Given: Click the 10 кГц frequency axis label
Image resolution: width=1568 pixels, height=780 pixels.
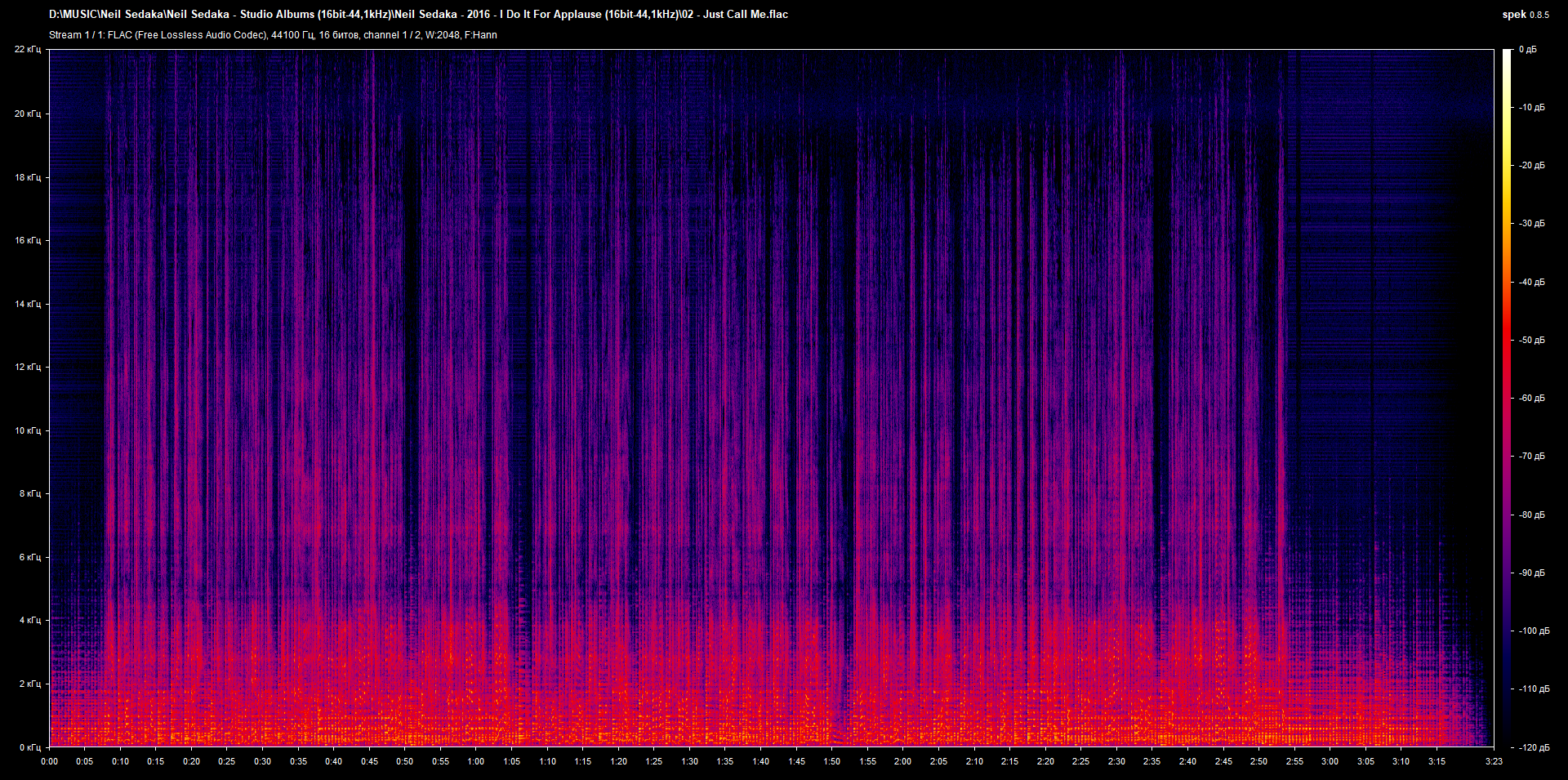Looking at the screenshot, I should pos(28,430).
